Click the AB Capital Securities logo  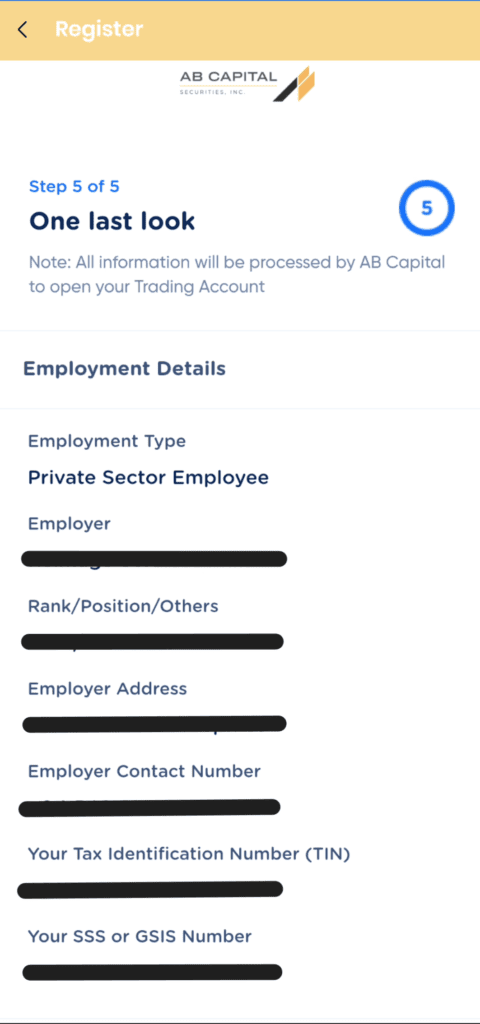(x=247, y=84)
